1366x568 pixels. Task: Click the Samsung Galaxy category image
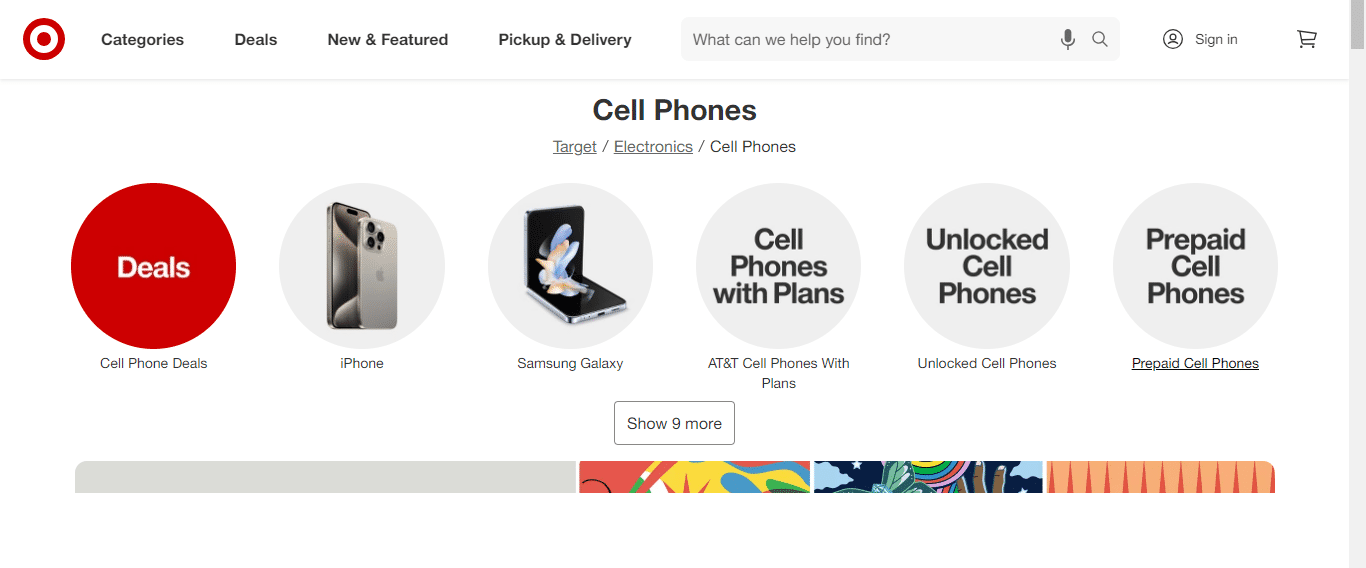(570, 266)
